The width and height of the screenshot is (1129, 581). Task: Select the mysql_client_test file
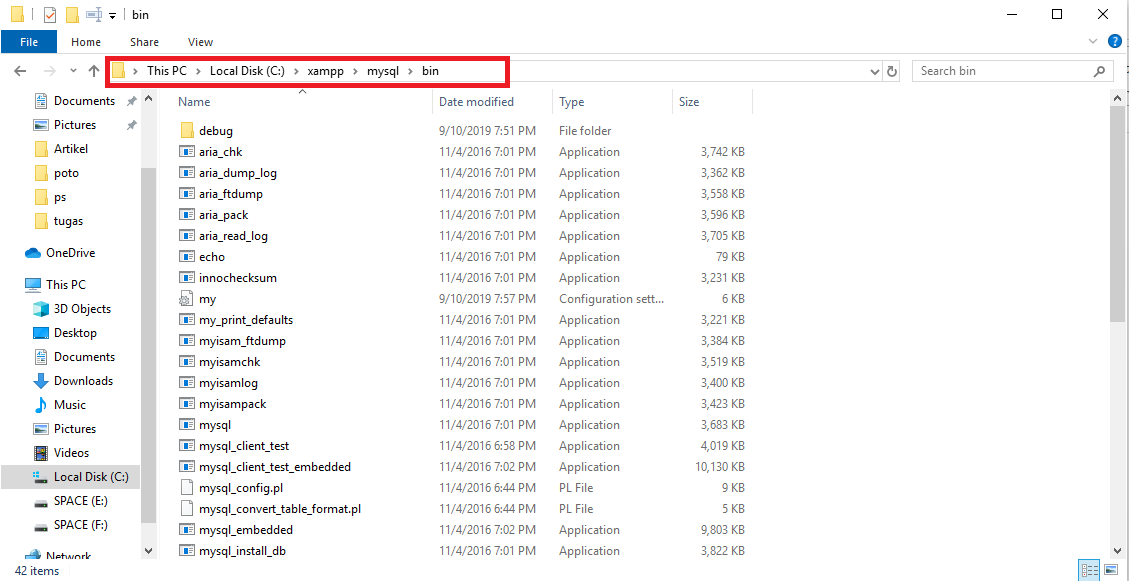tap(244, 446)
